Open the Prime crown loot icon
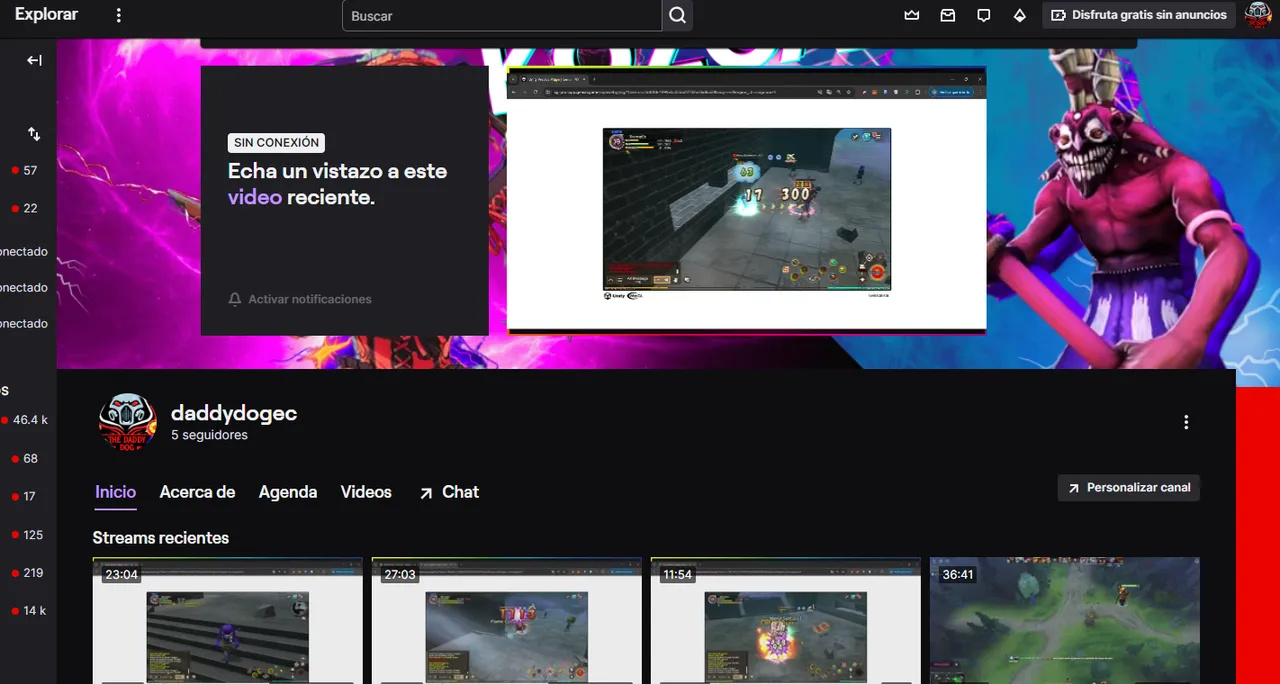 911,15
